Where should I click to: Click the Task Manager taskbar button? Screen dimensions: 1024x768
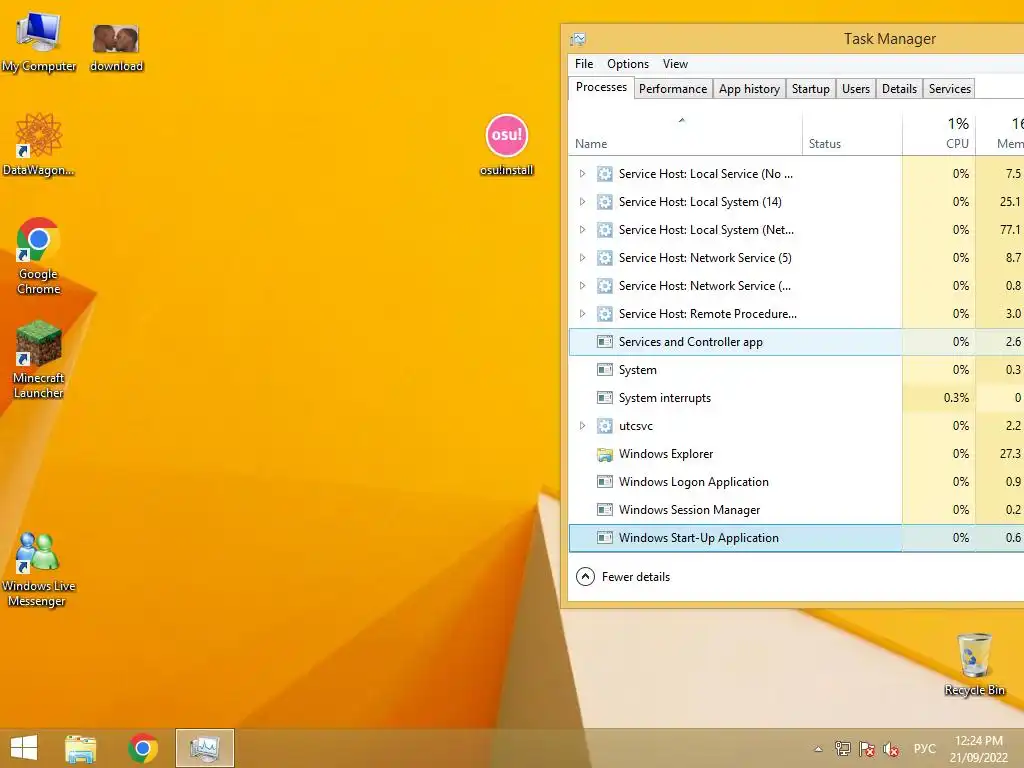click(x=204, y=748)
